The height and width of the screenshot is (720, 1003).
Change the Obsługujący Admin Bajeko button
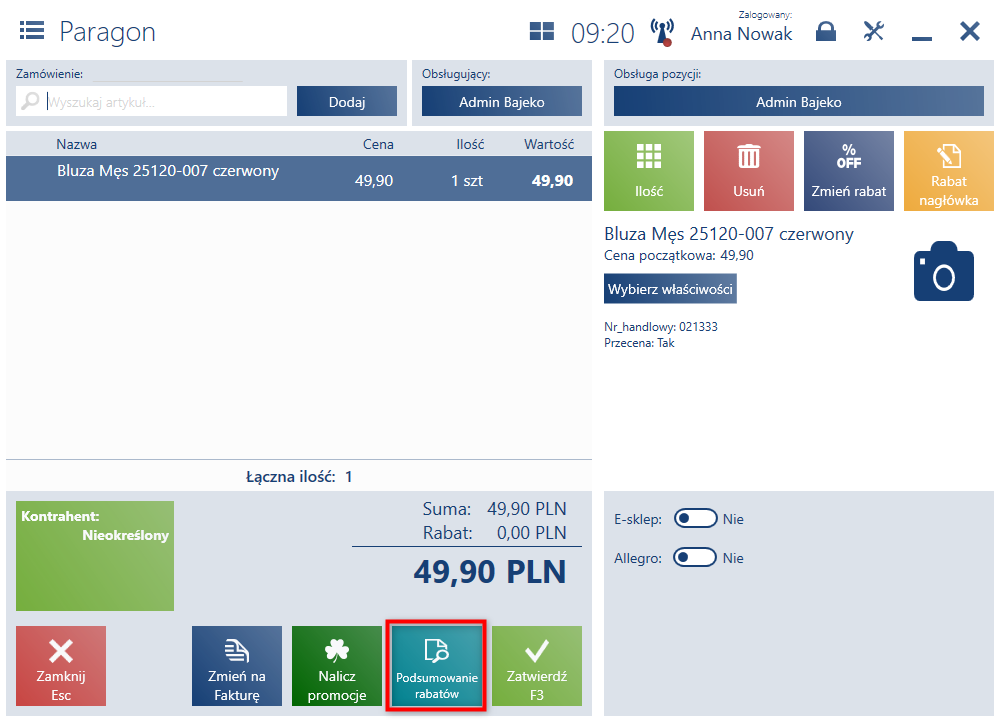pyautogui.click(x=502, y=102)
